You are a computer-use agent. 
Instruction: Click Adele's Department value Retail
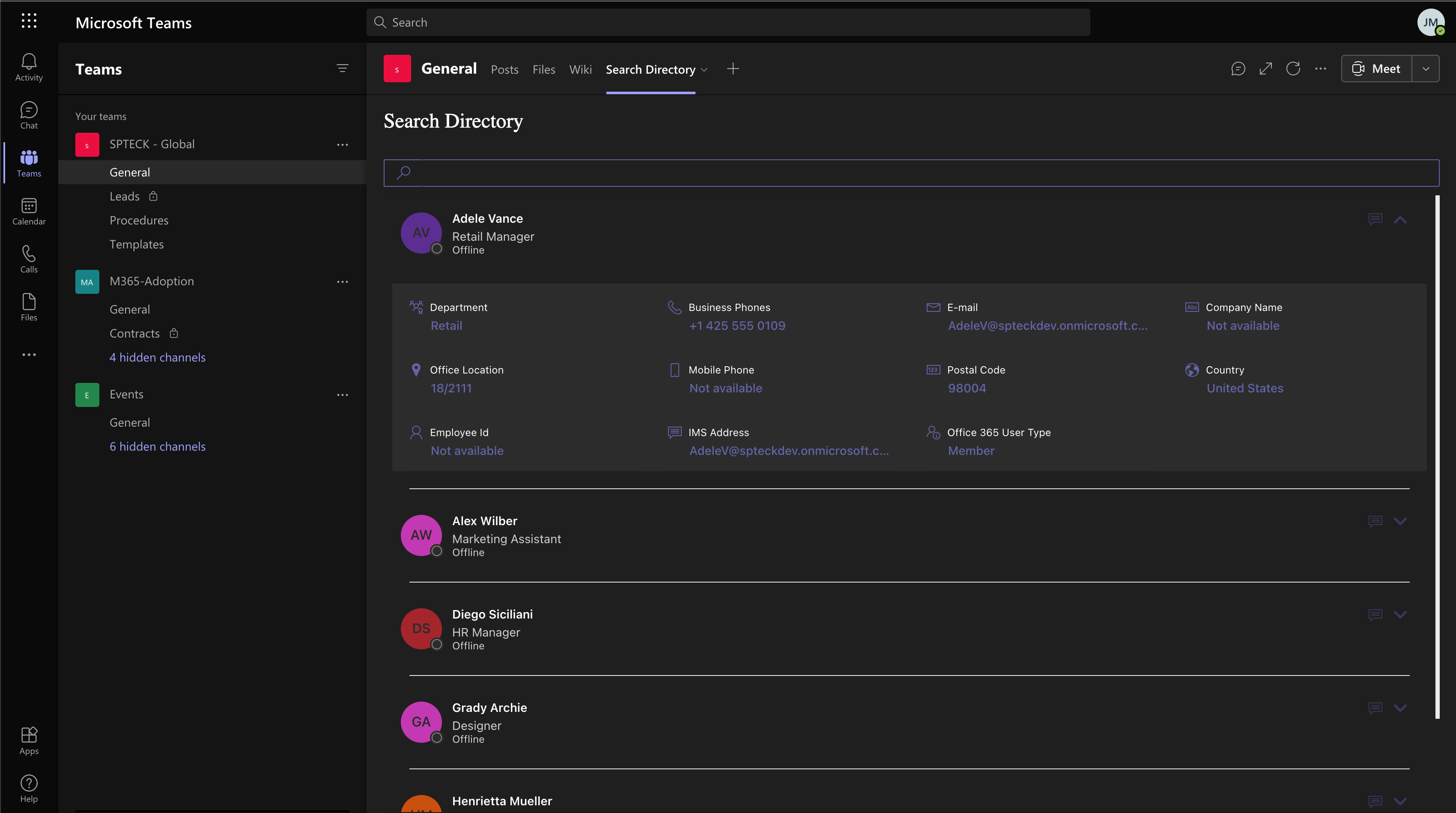pyautogui.click(x=446, y=326)
